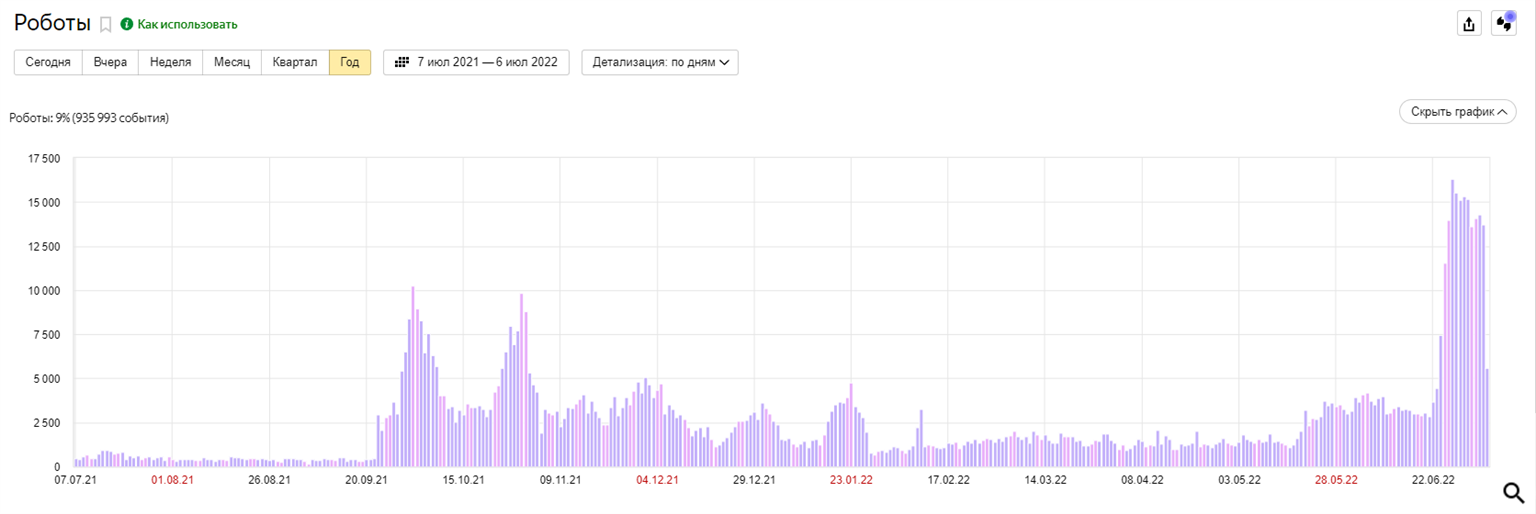Click the magnifier icon below the chart

point(1514,492)
